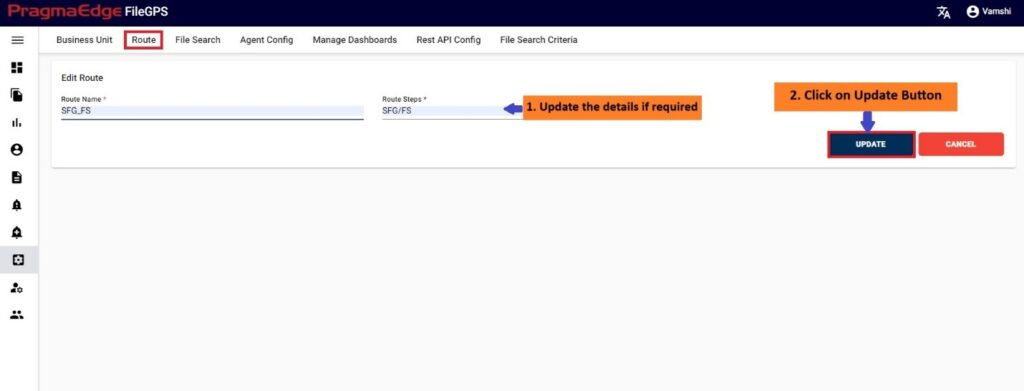Image resolution: width=1024 pixels, height=391 pixels.
Task: Click the PragmaEdge FileGPS logo
Action: pyautogui.click(x=88, y=12)
